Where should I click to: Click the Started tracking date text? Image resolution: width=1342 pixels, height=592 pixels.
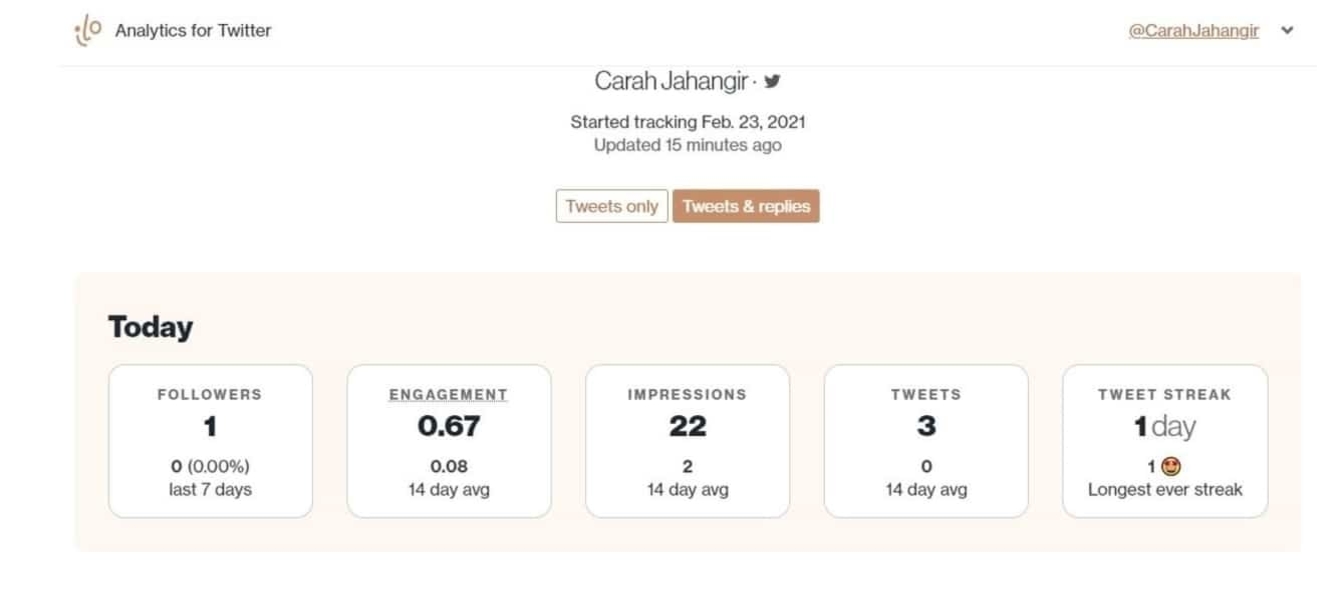pyautogui.click(x=688, y=122)
